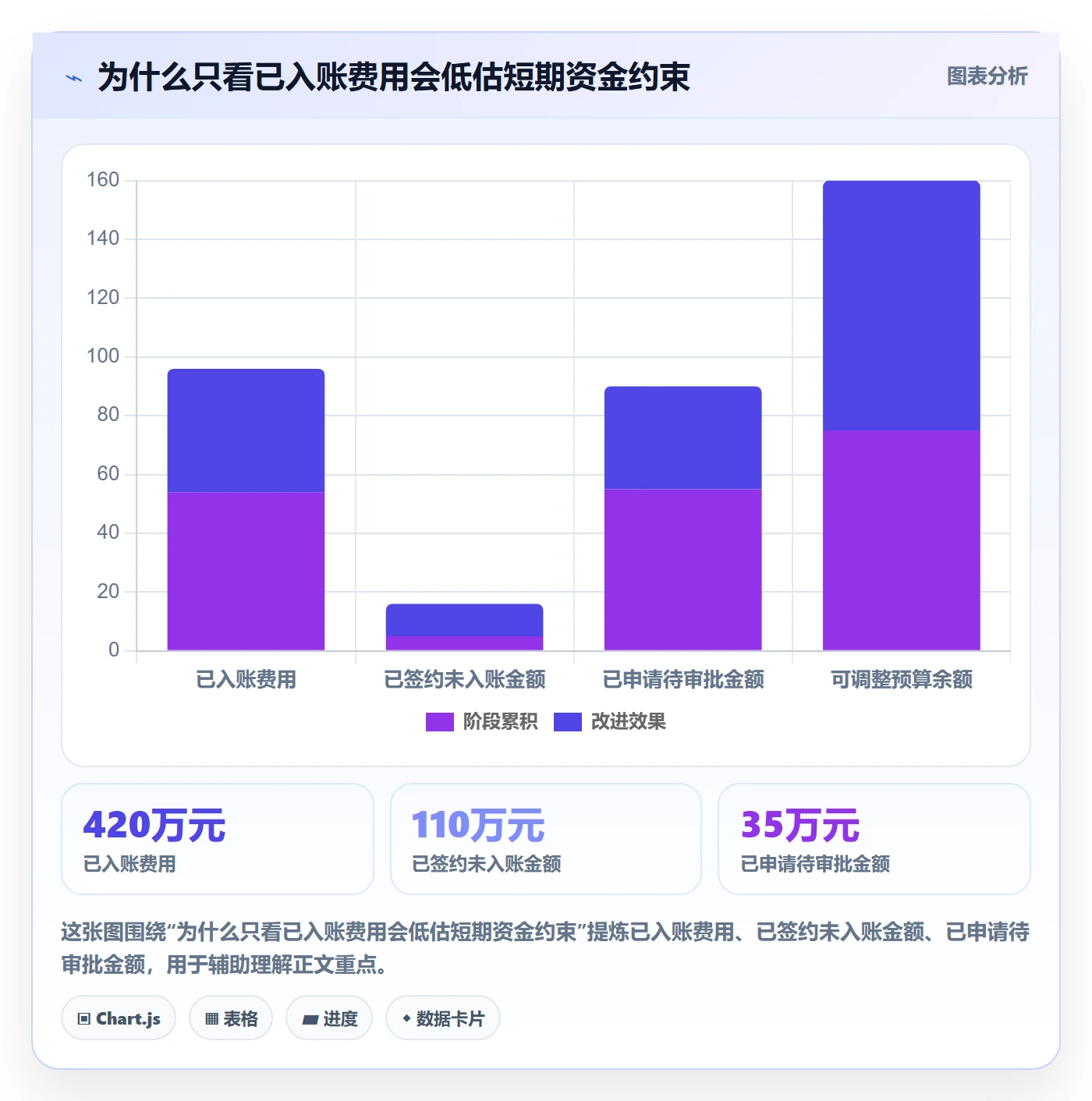Click the 数据卡片 tag chip
Viewport: 1092px width, 1101px height.
[x=442, y=1018]
